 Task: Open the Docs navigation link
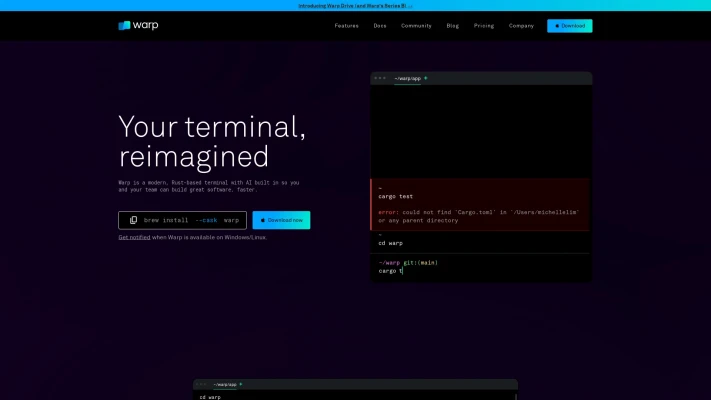[380, 26]
